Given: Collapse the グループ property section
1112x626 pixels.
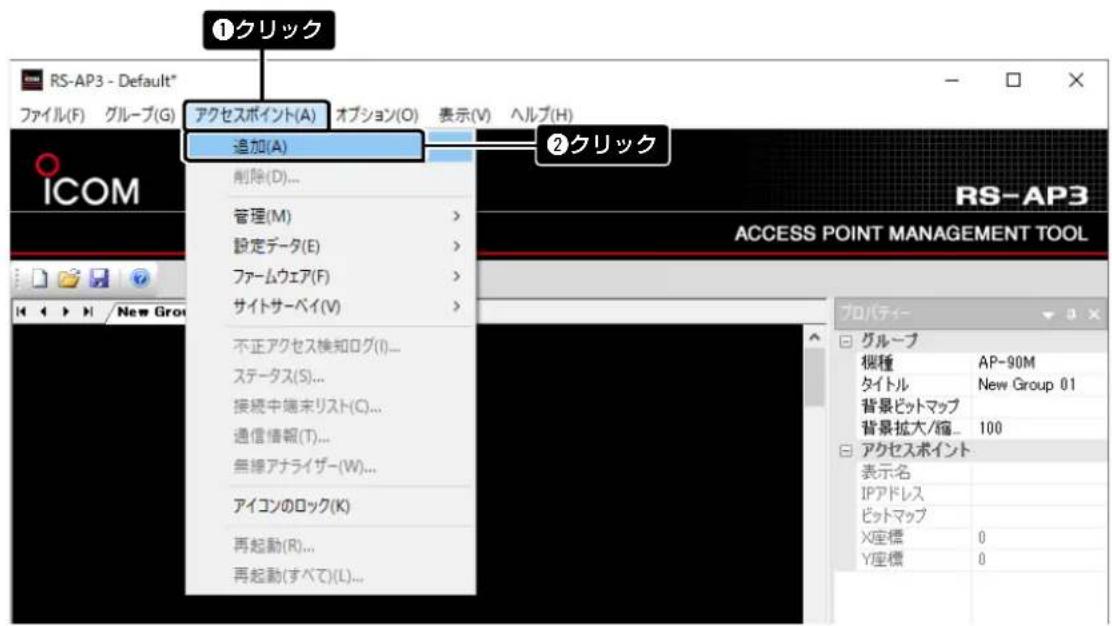Looking at the screenshot, I should [x=845, y=341].
